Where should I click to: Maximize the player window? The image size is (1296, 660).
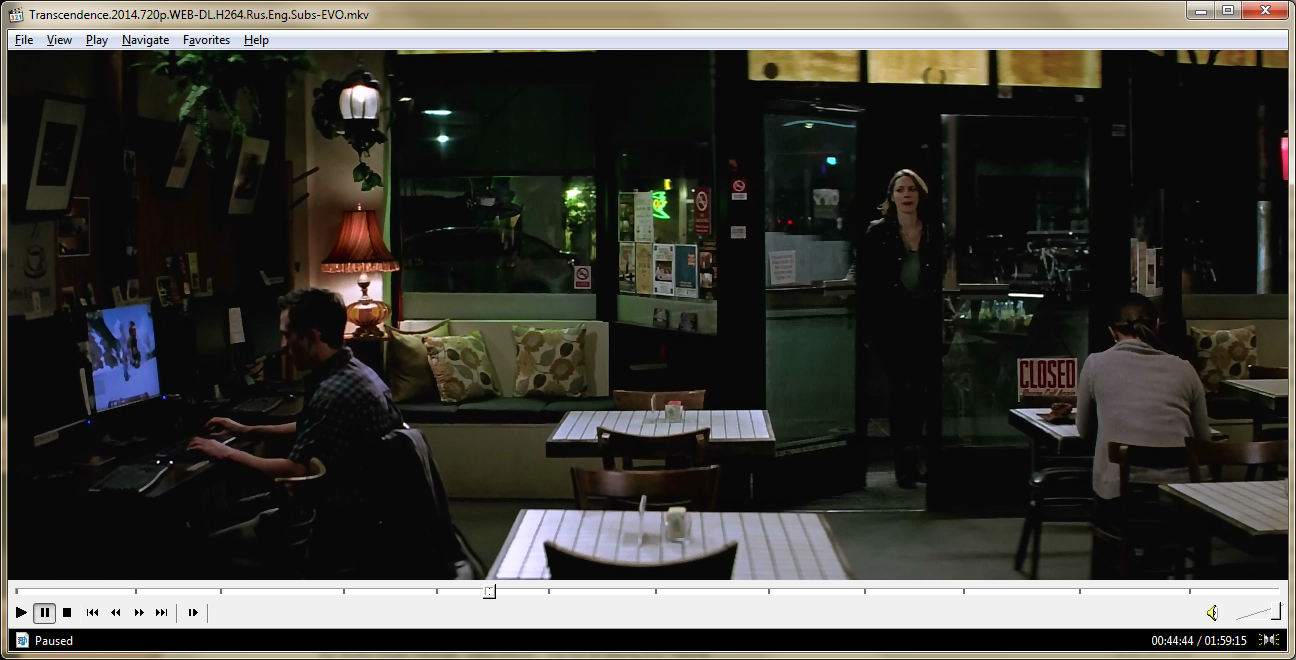pos(1226,10)
